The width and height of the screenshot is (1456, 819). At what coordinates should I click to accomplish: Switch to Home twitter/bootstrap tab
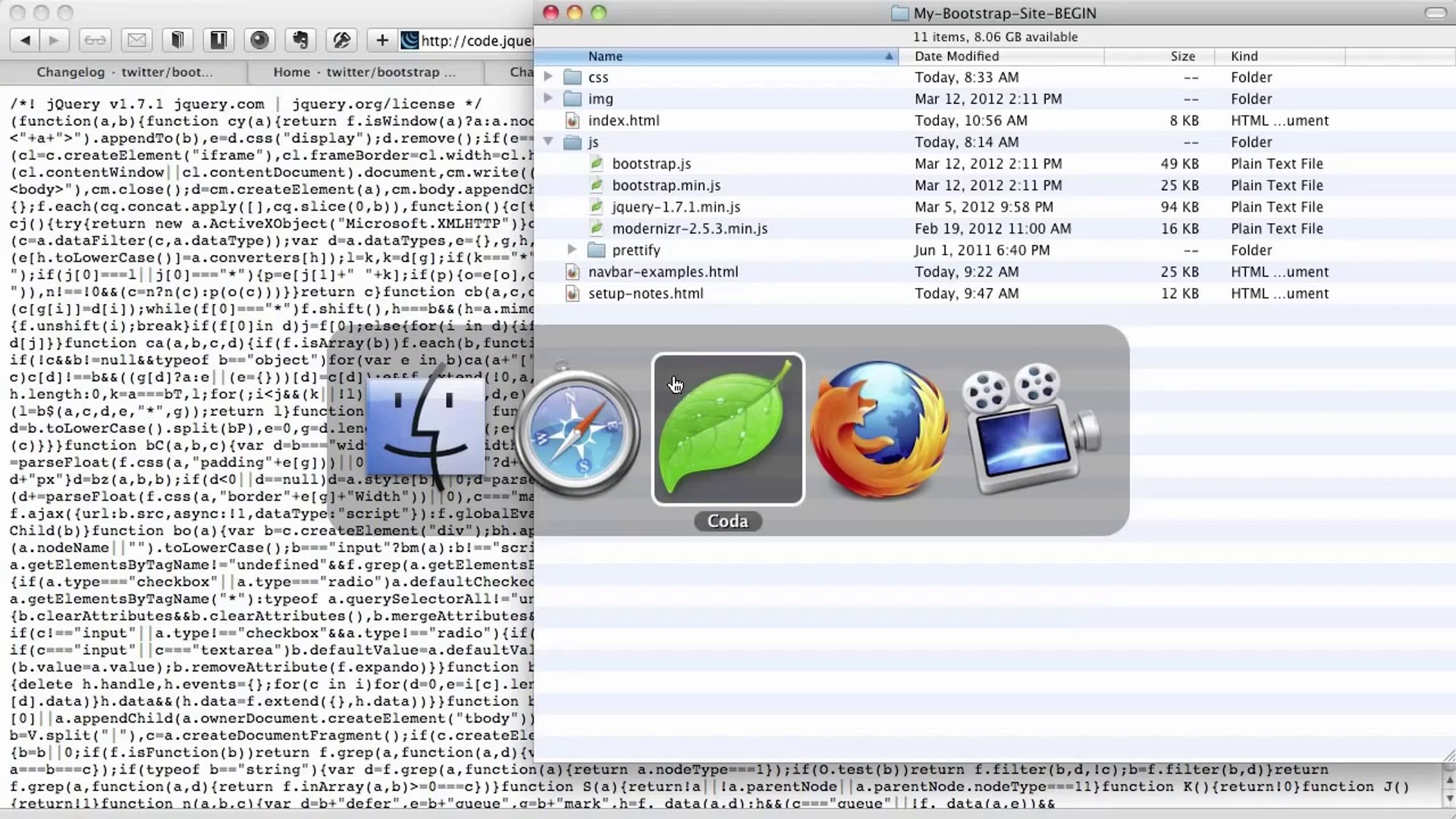[x=365, y=72]
